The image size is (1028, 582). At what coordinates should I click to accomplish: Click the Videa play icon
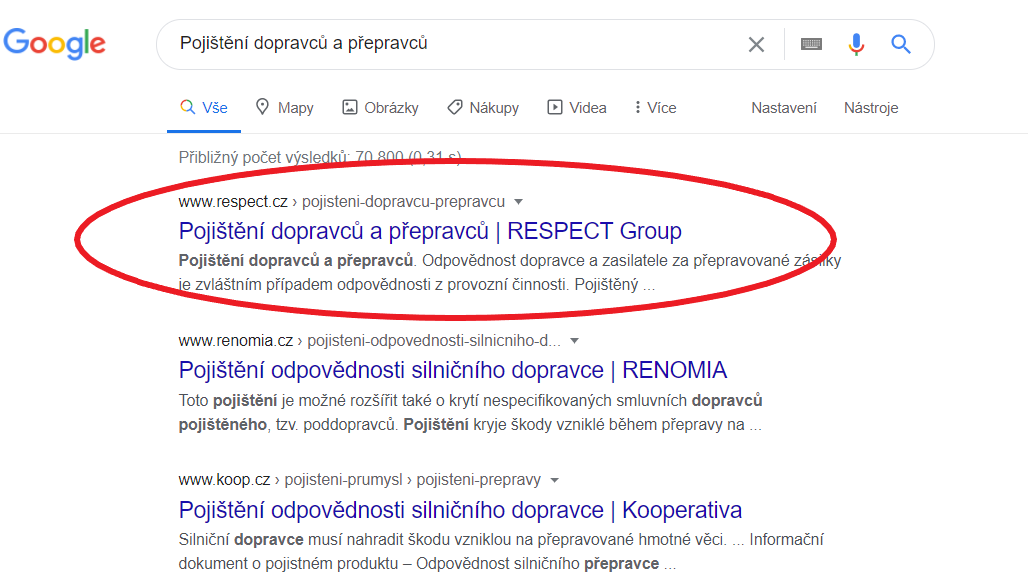[x=555, y=107]
